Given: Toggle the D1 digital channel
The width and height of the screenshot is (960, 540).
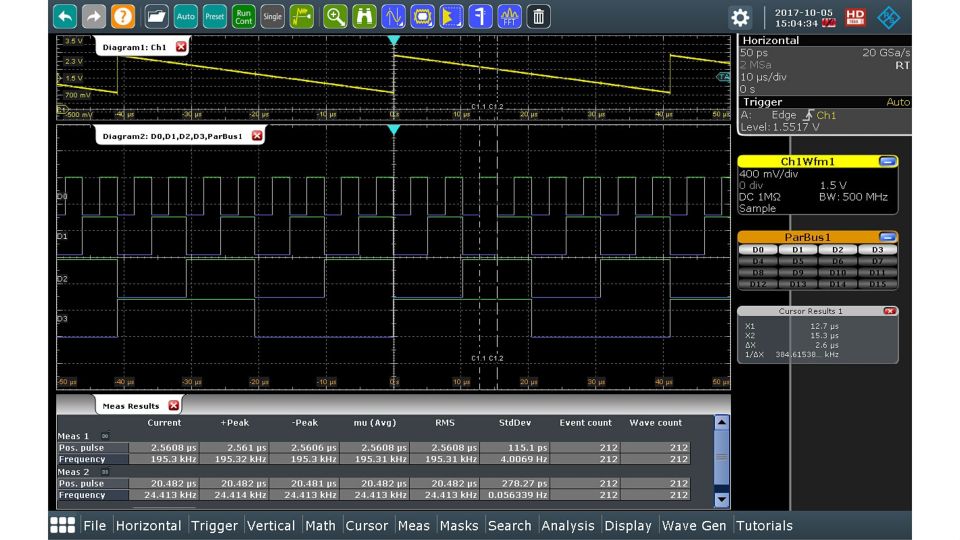Looking at the screenshot, I should [x=797, y=250].
